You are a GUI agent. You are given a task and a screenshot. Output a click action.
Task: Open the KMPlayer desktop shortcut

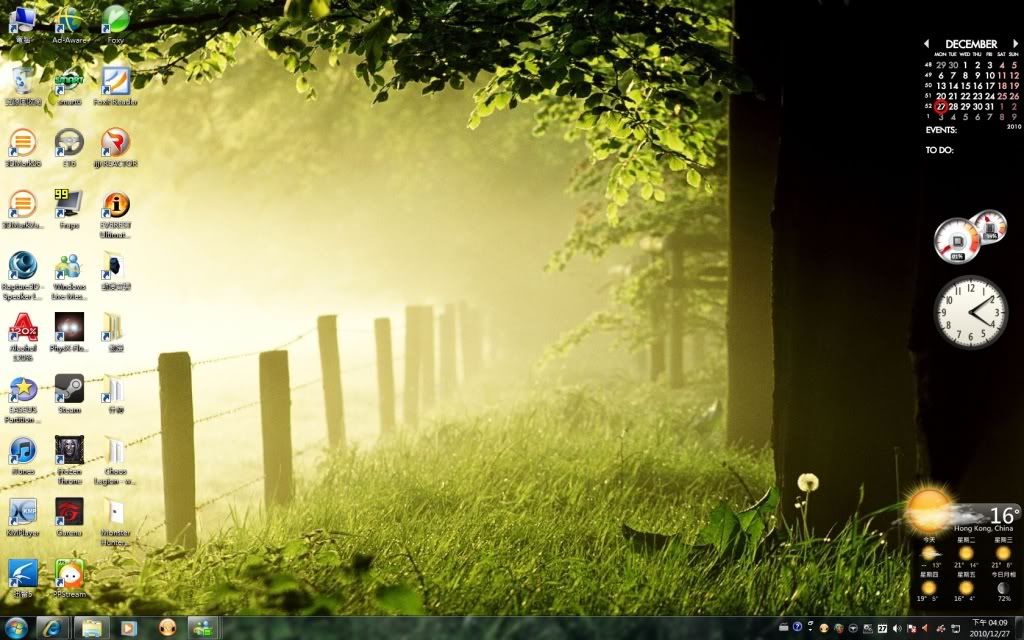click(x=22, y=512)
